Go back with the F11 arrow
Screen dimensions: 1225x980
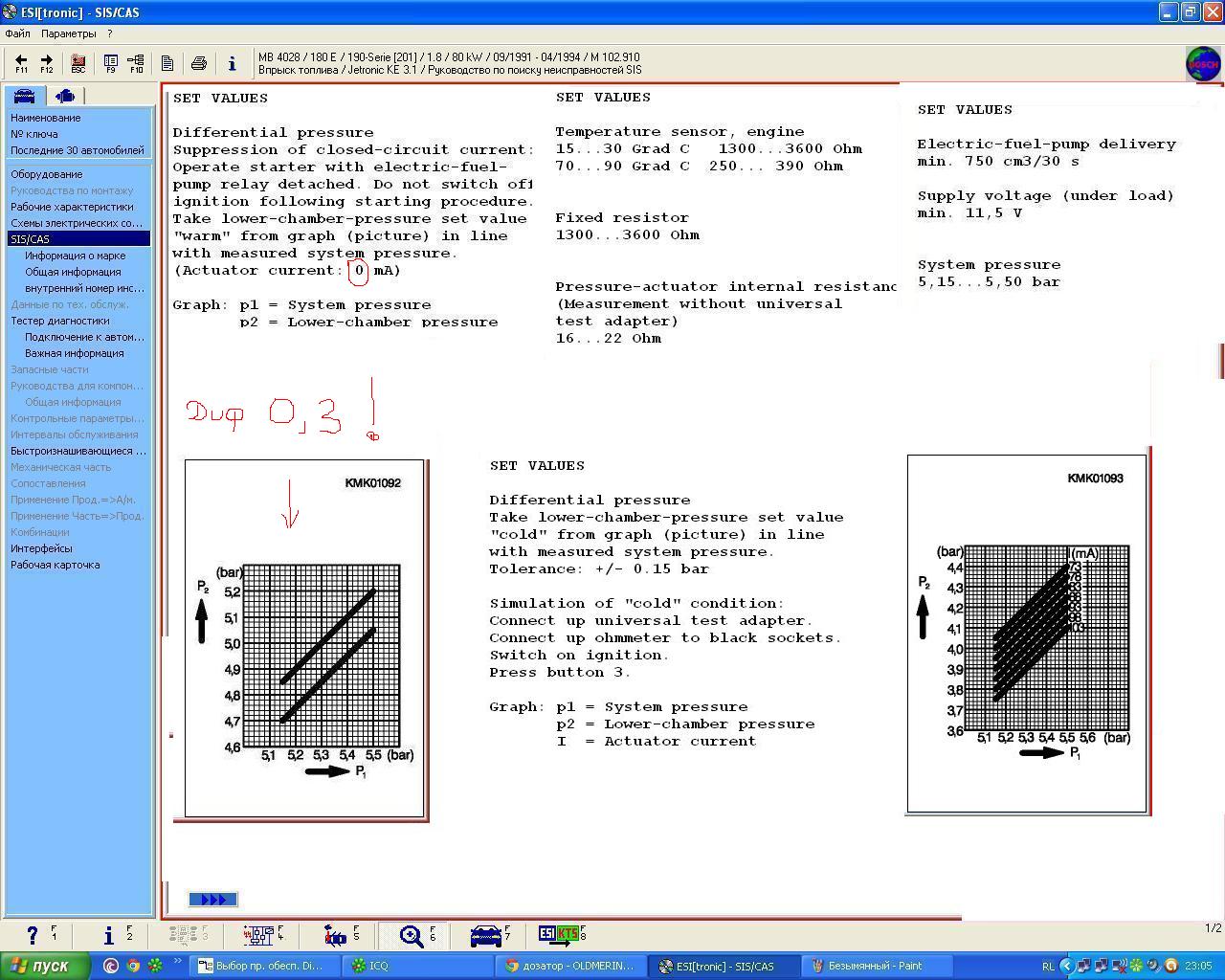tap(21, 63)
